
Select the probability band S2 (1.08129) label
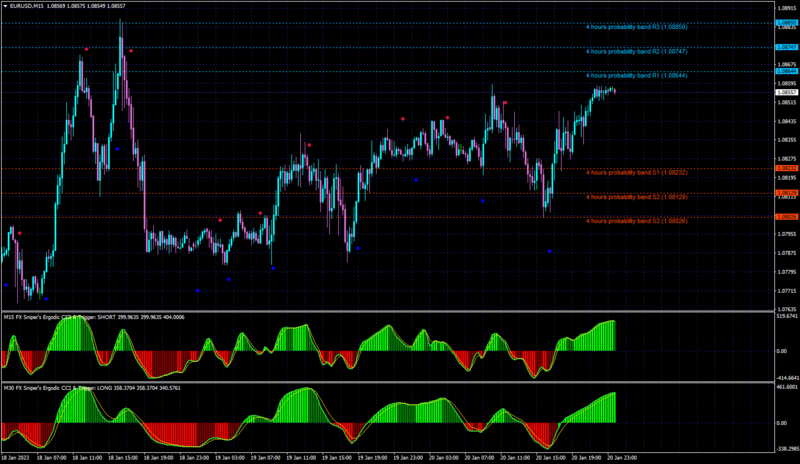636,197
